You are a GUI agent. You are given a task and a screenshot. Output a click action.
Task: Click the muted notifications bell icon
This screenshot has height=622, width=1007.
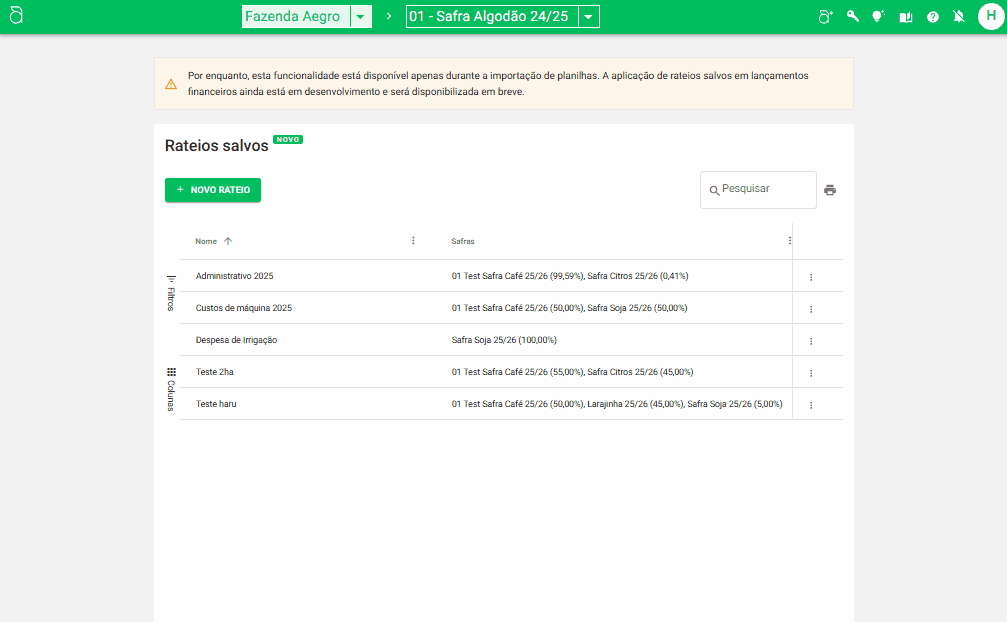pos(959,17)
